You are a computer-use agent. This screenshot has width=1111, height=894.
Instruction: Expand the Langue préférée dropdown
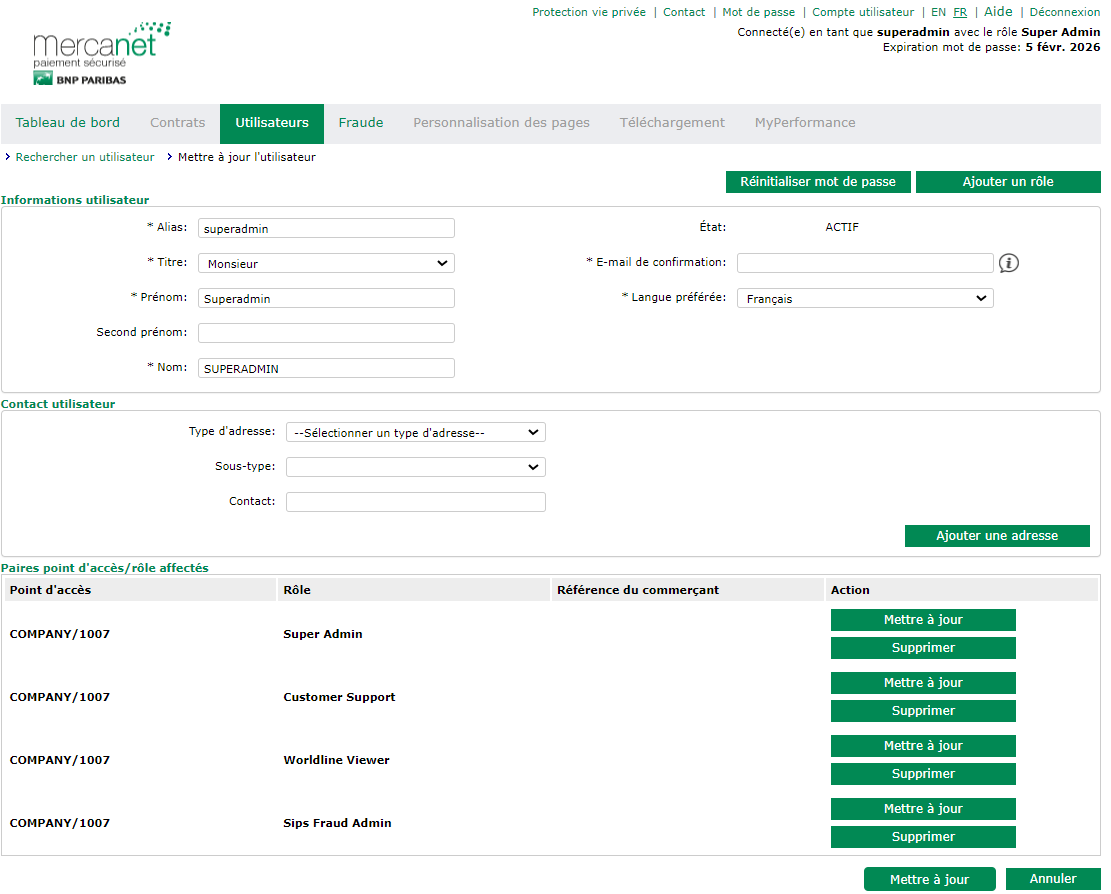point(865,298)
